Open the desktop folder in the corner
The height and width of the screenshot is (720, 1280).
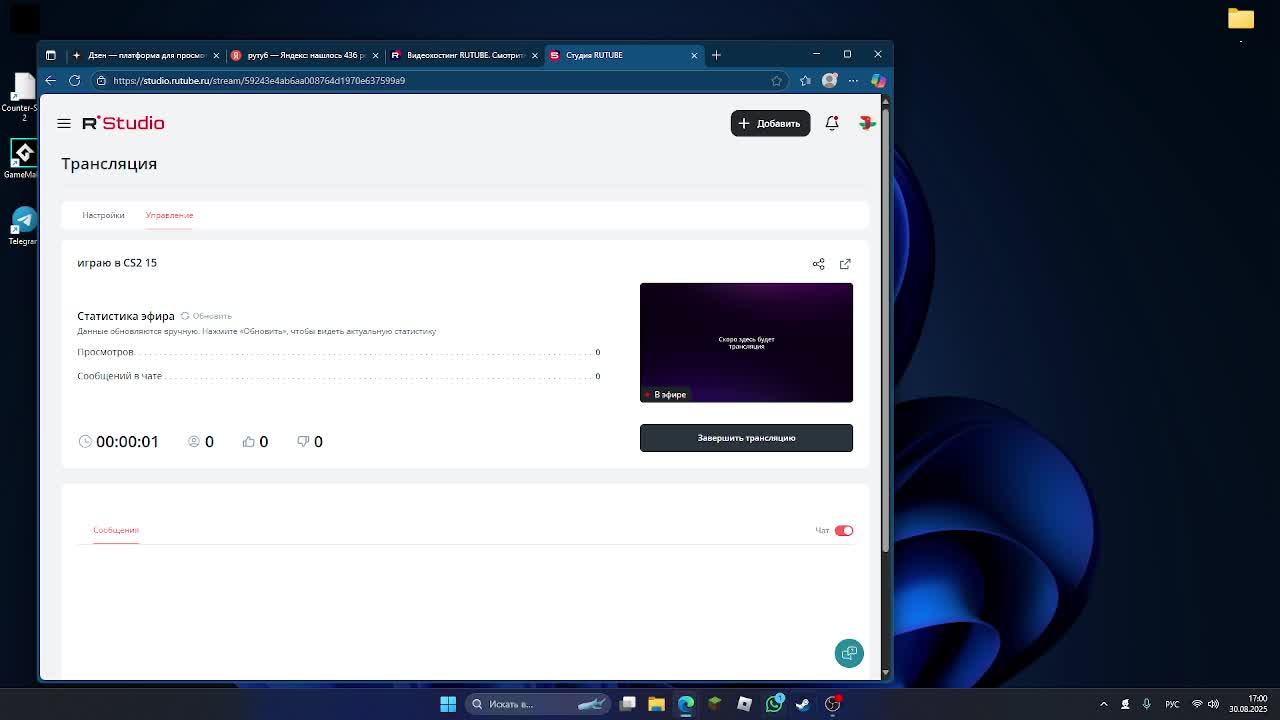(x=1241, y=19)
